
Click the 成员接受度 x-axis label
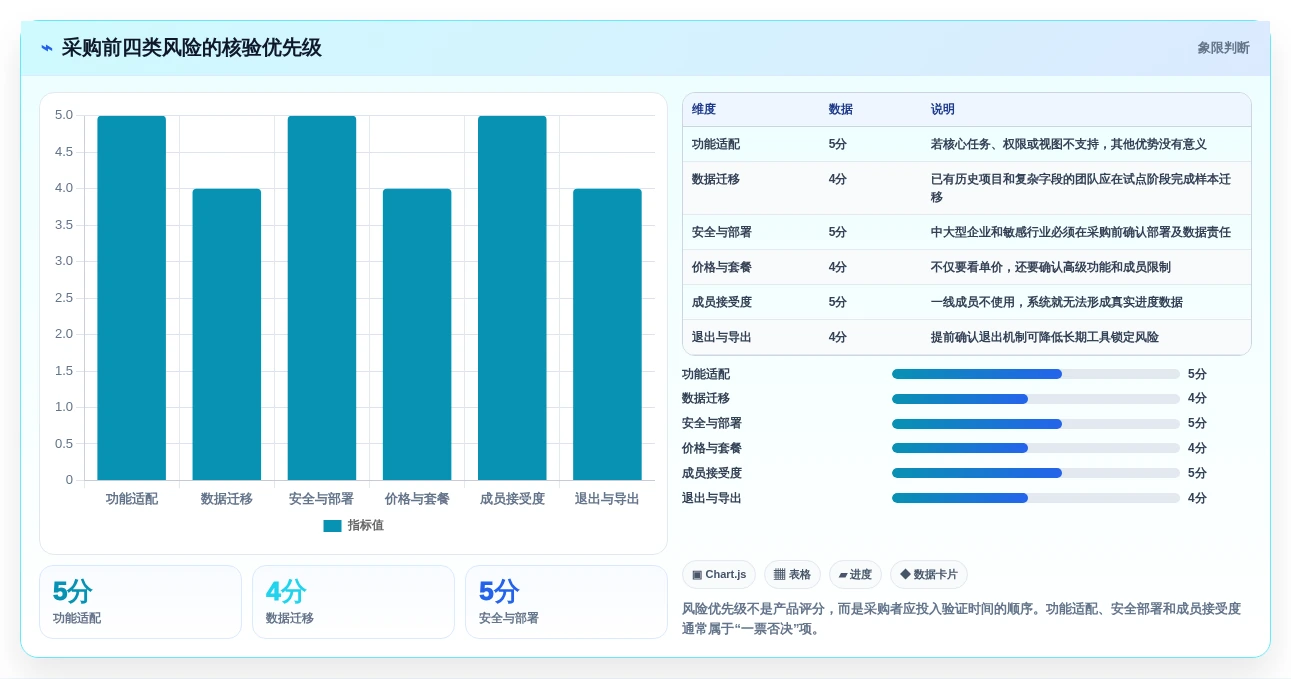[x=512, y=498]
